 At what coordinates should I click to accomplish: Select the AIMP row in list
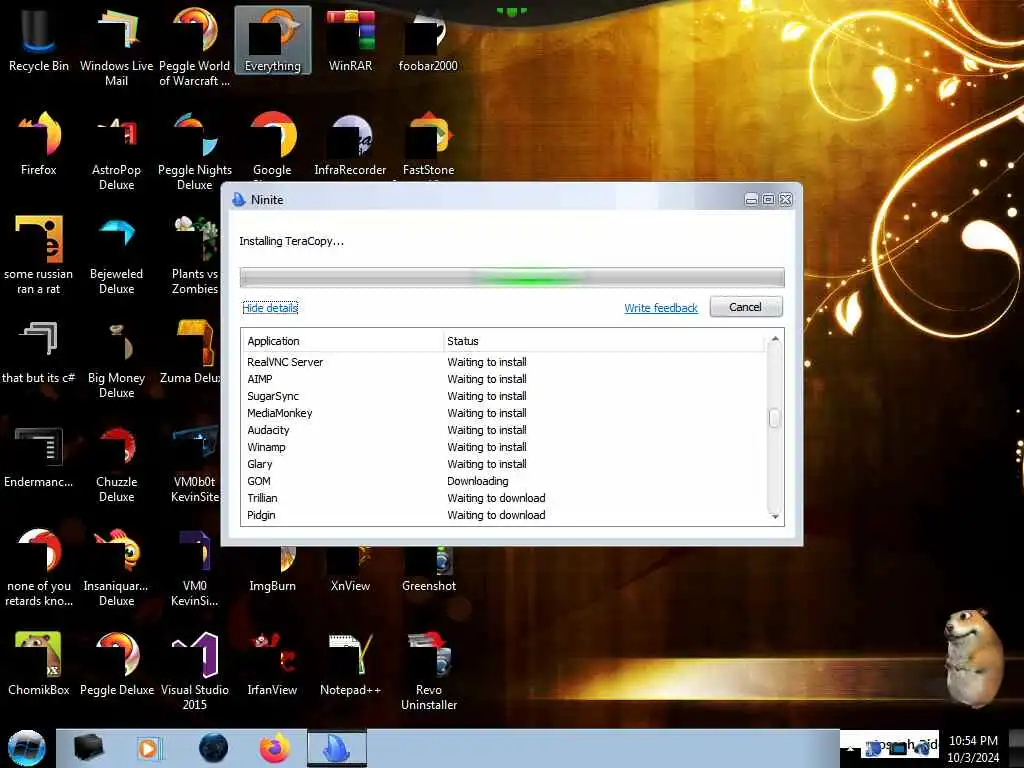pyautogui.click(x=505, y=379)
